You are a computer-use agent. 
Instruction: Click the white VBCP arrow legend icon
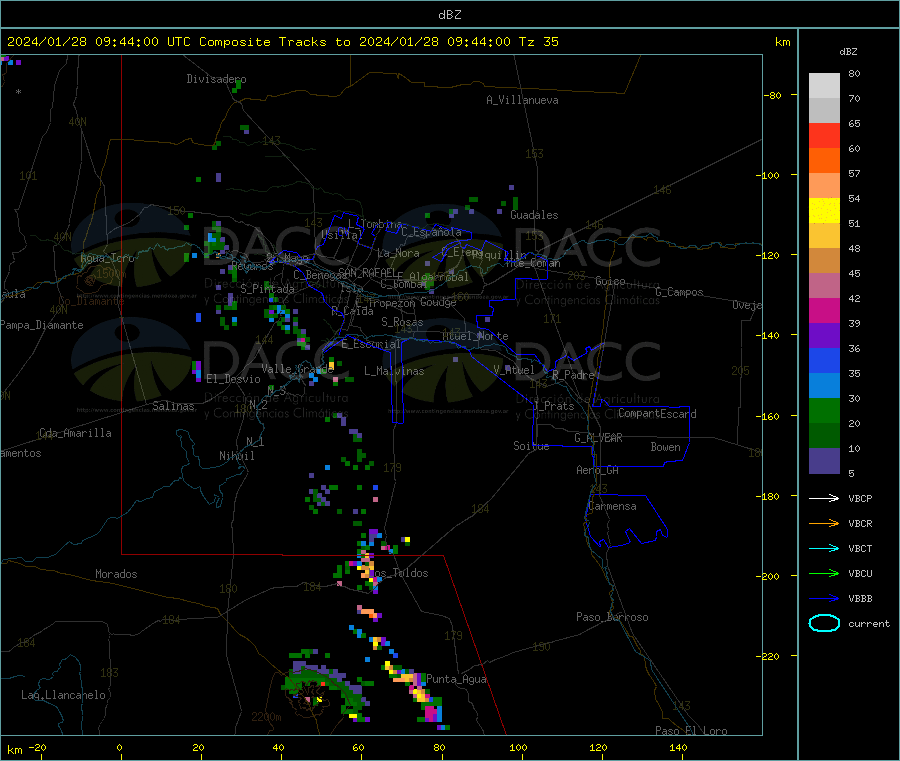pos(824,498)
